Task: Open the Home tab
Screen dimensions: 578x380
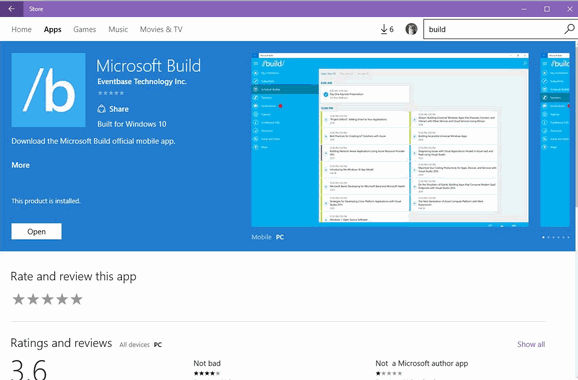Action: click(x=21, y=29)
